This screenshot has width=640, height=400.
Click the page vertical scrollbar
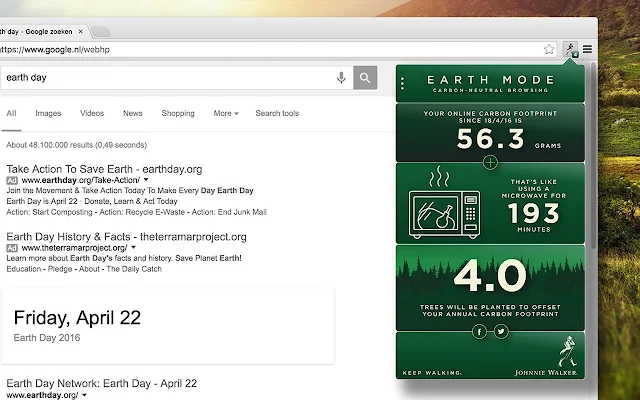pyautogui.click(x=593, y=155)
